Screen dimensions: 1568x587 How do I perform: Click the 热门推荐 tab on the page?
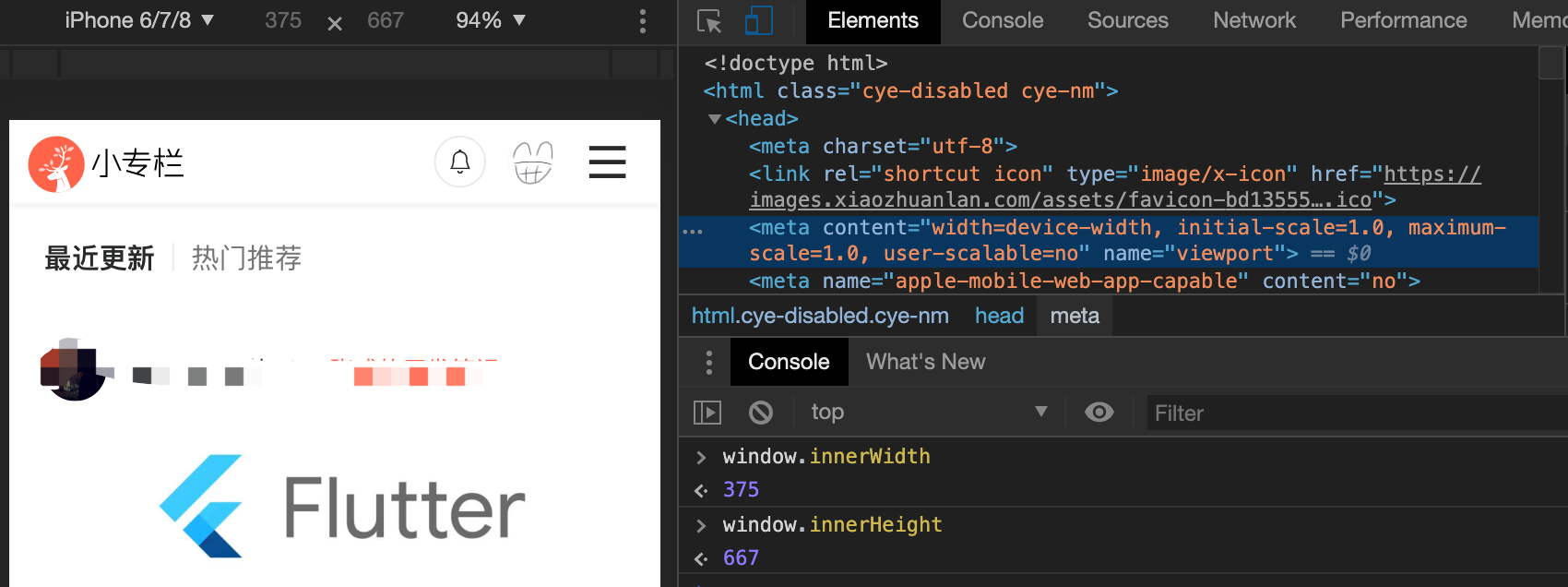246,258
